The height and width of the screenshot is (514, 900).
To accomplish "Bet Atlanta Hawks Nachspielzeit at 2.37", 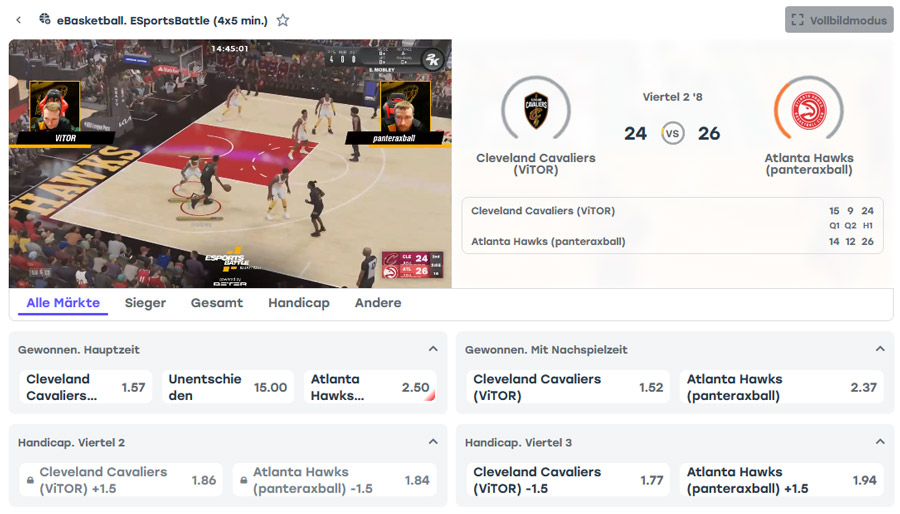I will 782,387.
